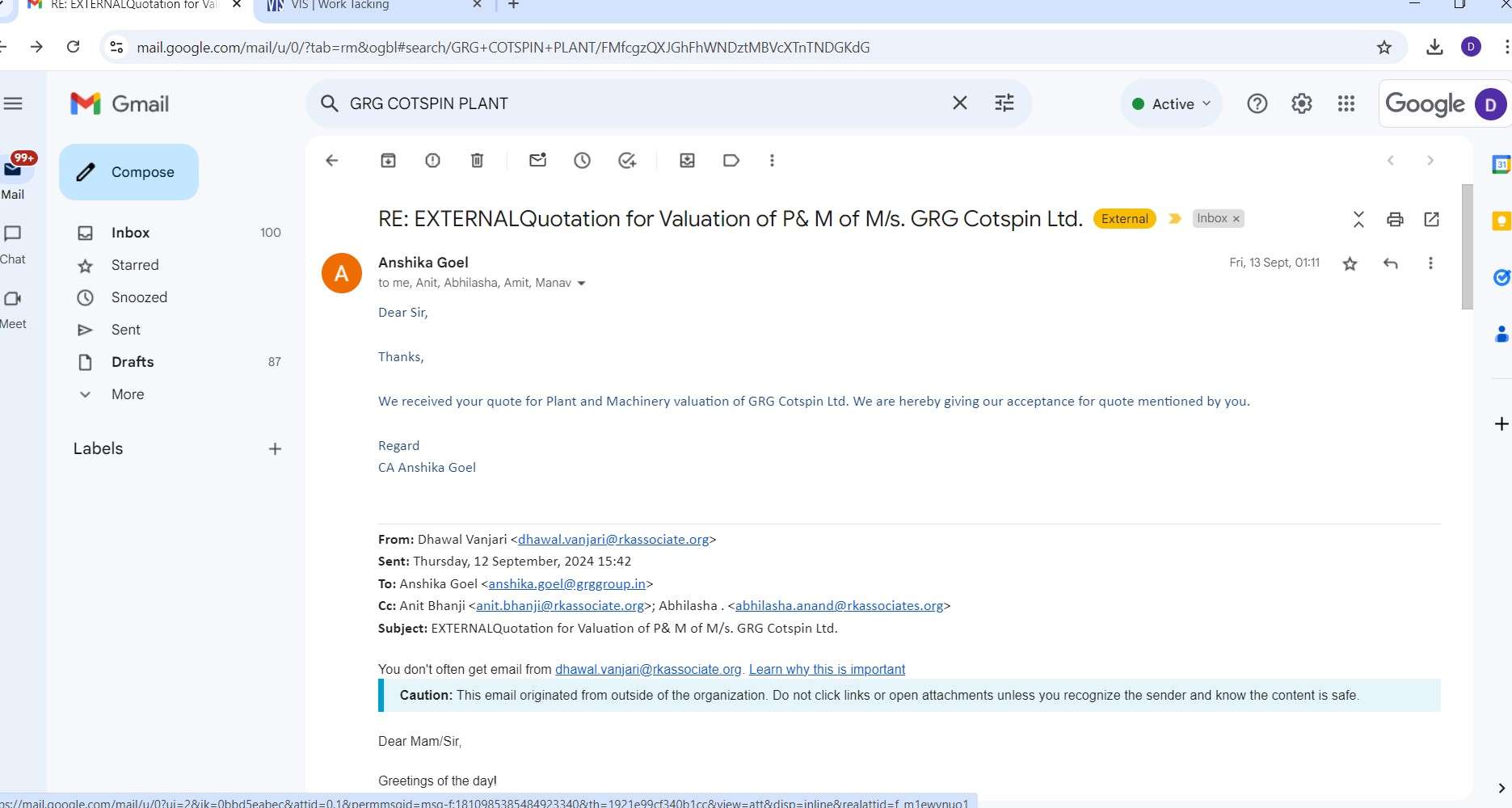Image resolution: width=1512 pixels, height=808 pixels.
Task: Open the Drafts folder
Action: (133, 362)
